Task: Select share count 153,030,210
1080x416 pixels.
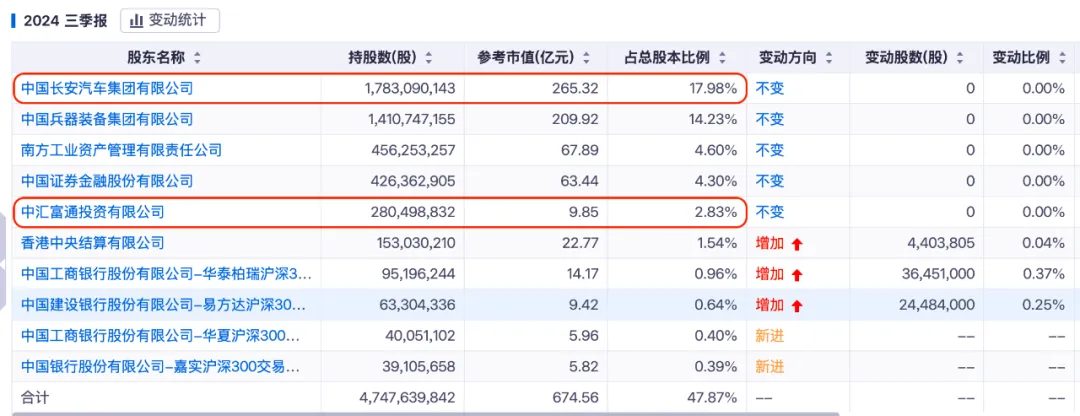Action: pos(416,243)
